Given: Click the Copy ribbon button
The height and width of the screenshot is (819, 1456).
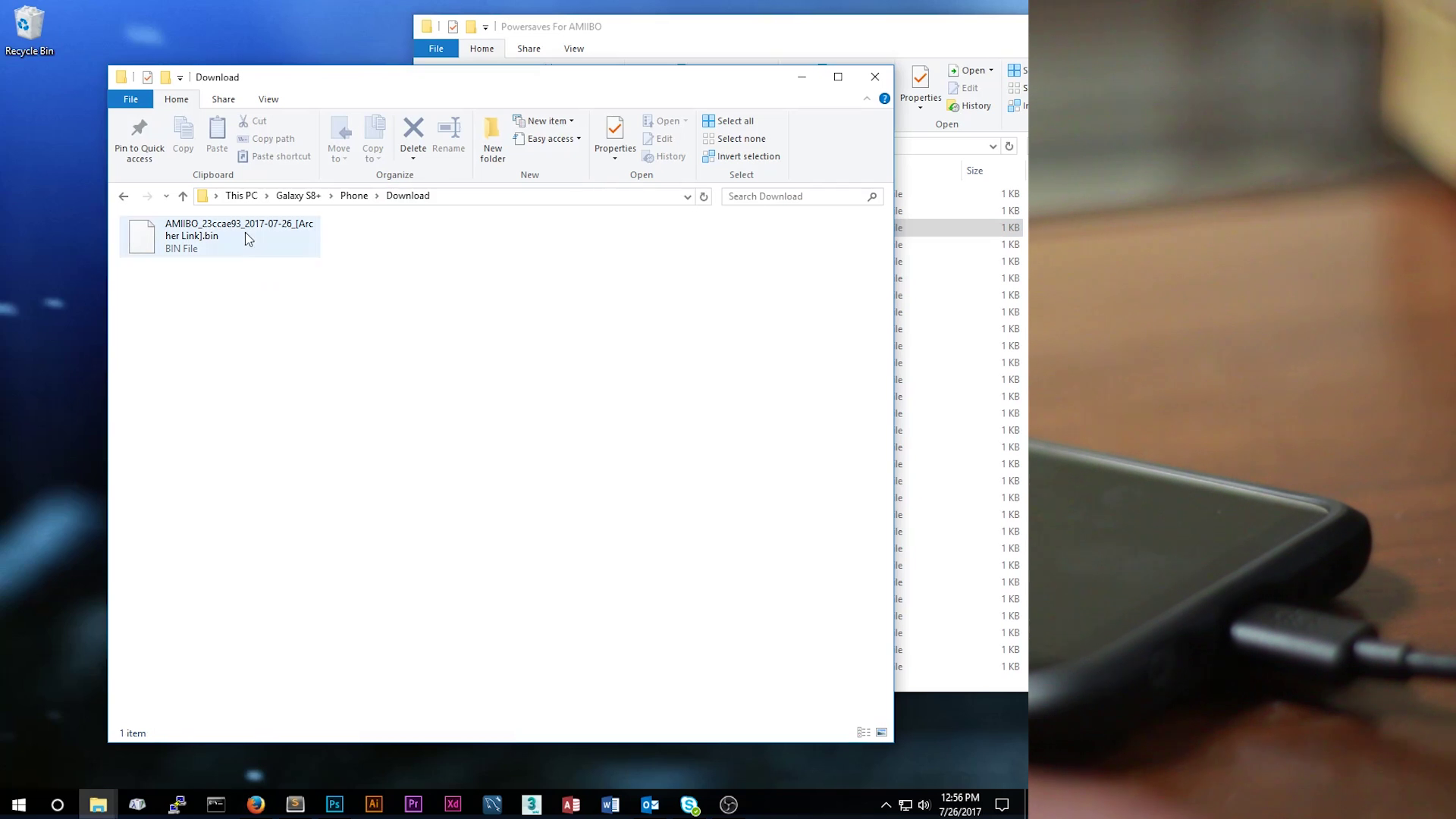Looking at the screenshot, I should coord(183,136).
